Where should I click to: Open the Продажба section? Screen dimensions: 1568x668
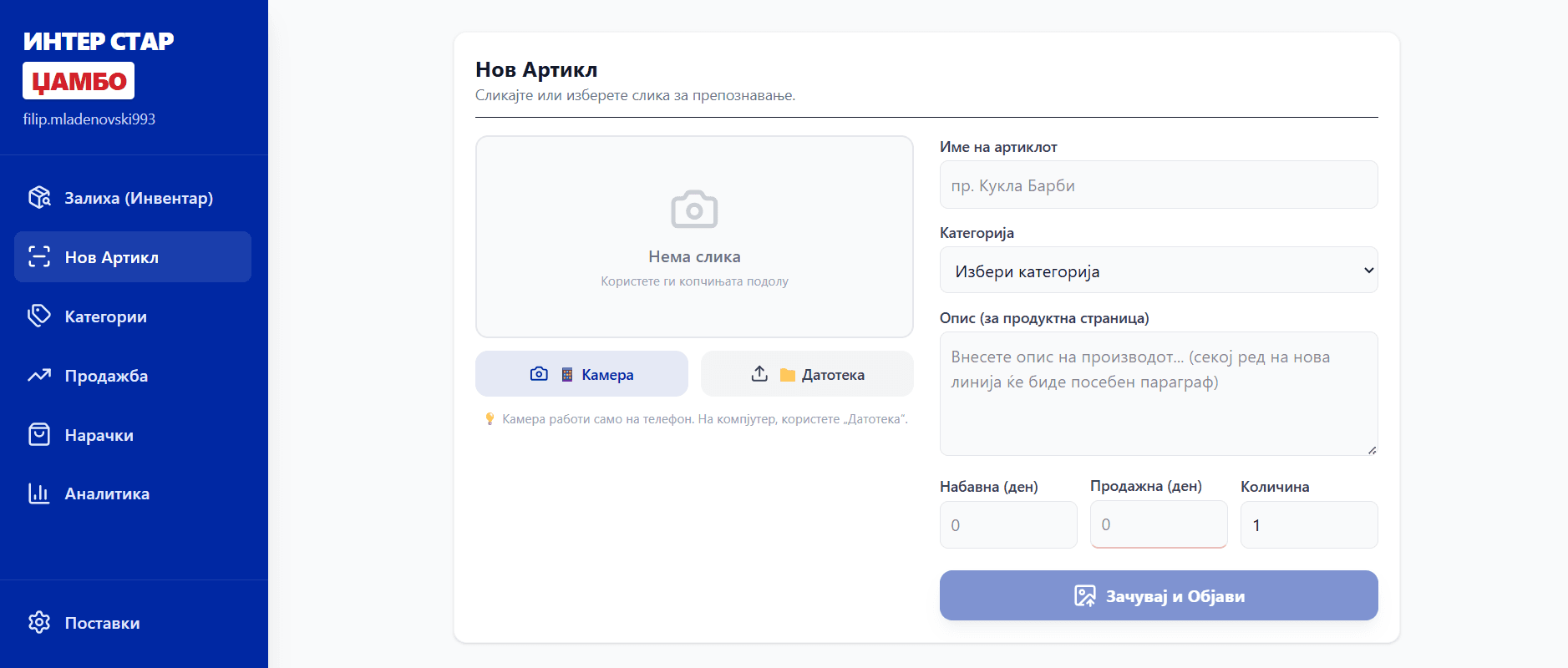pos(133,376)
